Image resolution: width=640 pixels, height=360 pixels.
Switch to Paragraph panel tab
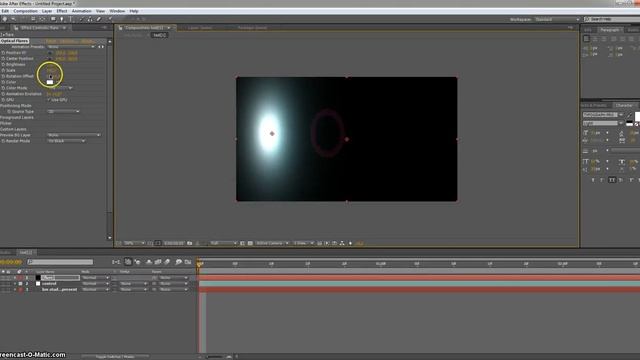coord(609,30)
